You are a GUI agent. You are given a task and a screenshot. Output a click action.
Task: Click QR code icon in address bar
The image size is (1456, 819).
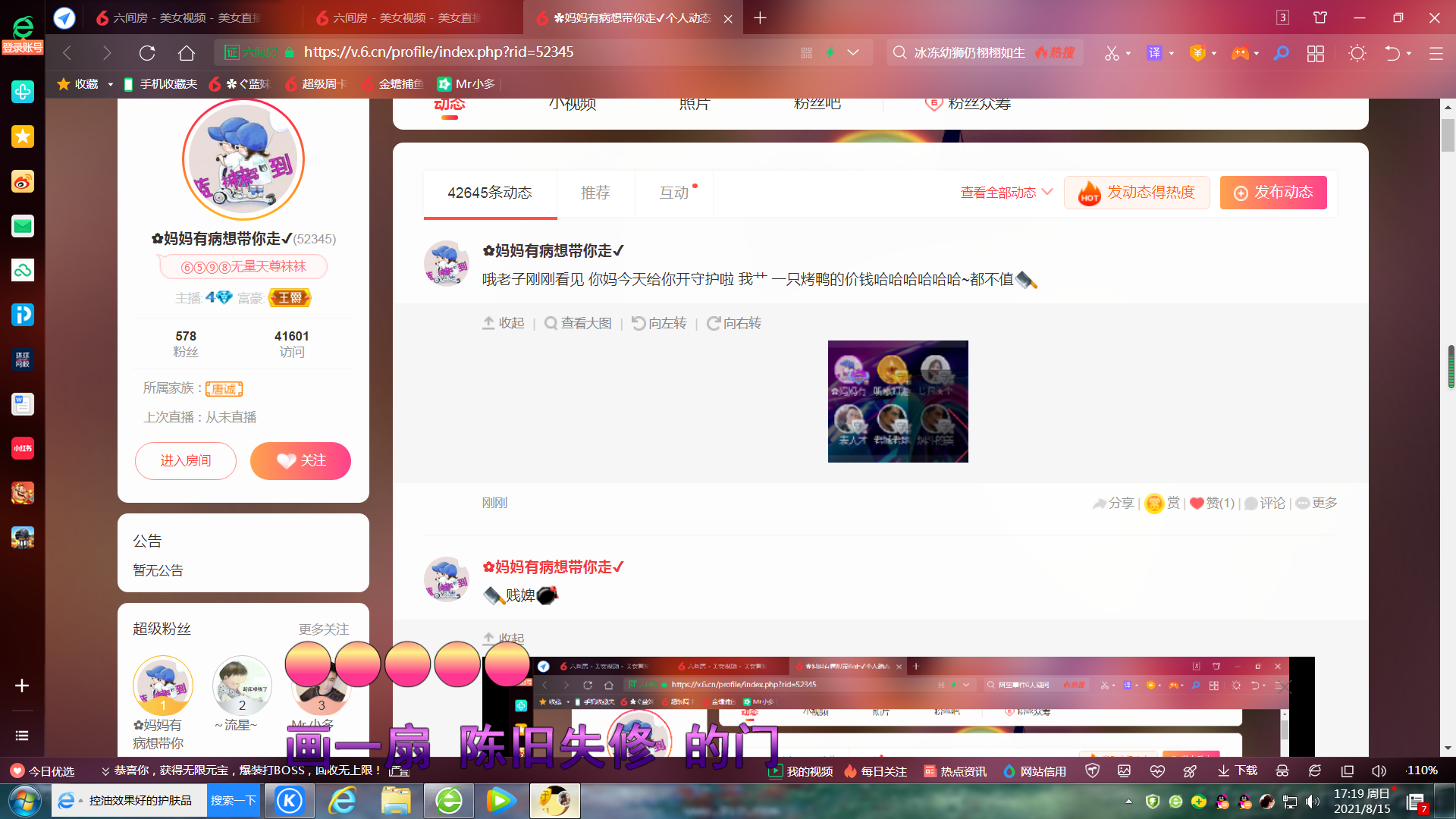click(806, 52)
